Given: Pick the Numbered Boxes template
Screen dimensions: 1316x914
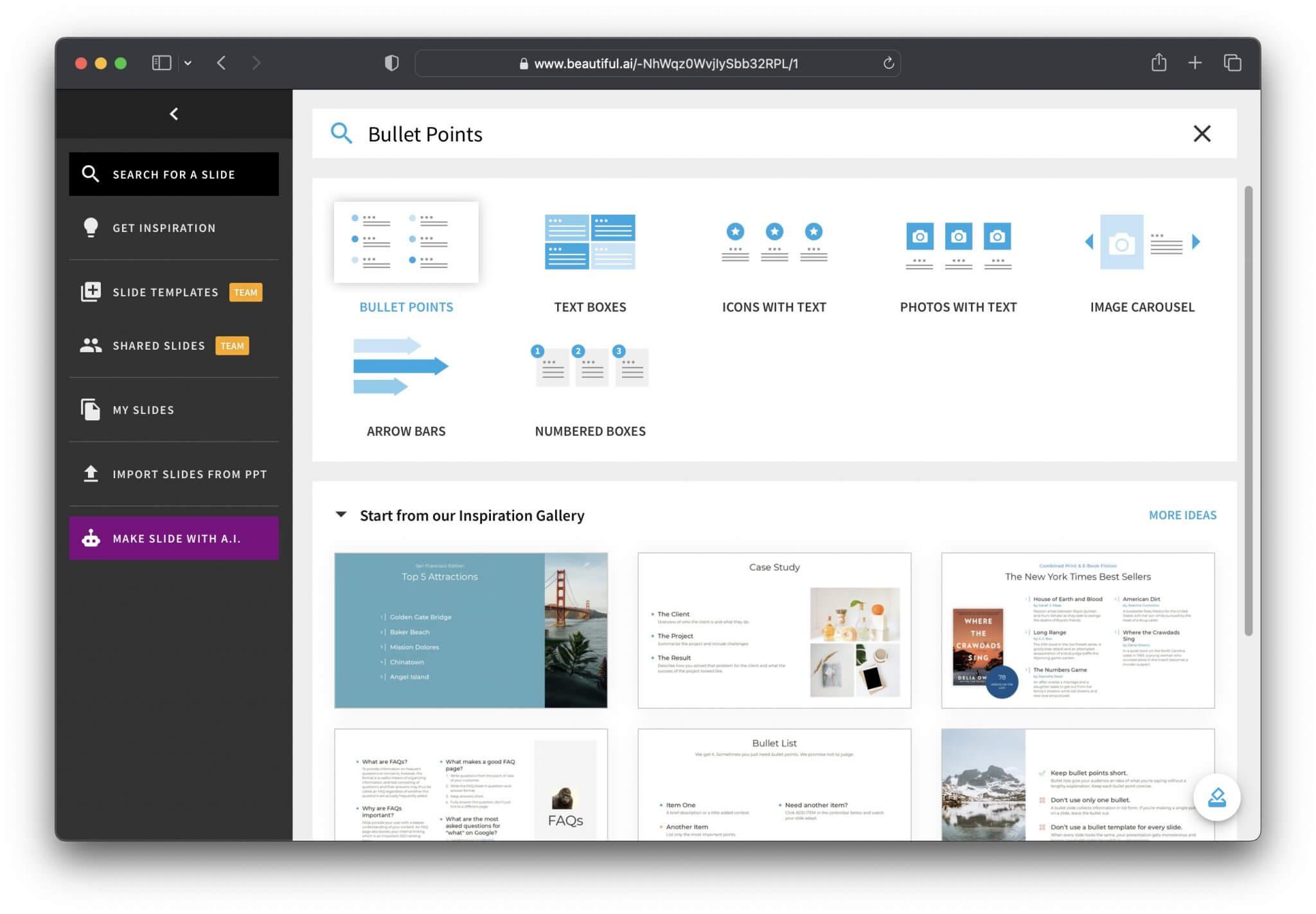Looking at the screenshot, I should (x=590, y=366).
